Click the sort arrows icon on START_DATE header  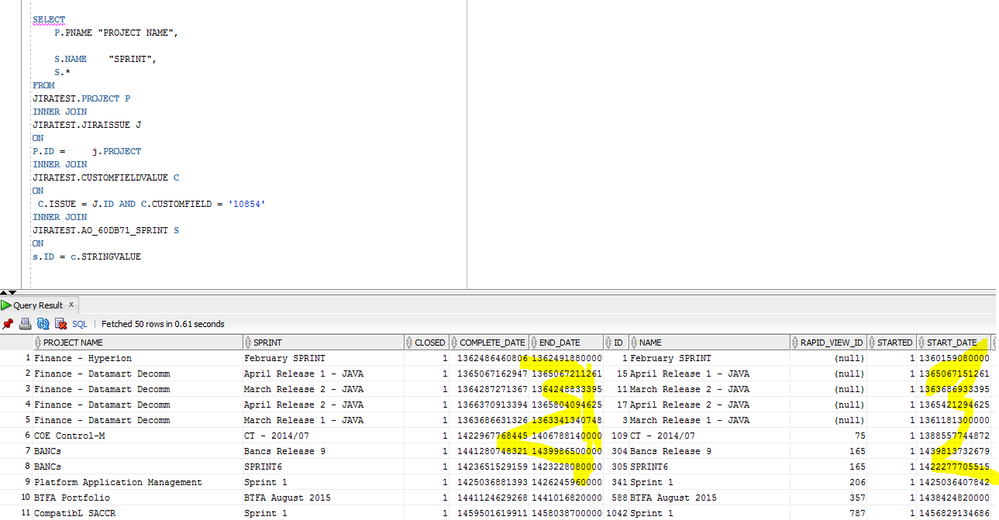click(x=921, y=342)
